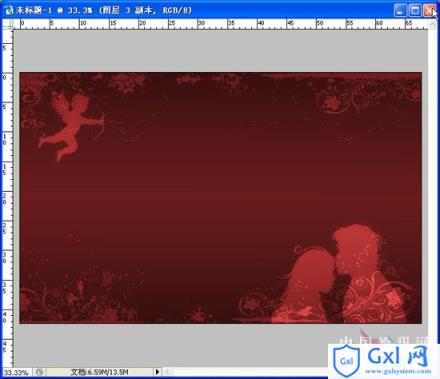Click the horizontal scrollbar left arrow

(168, 372)
